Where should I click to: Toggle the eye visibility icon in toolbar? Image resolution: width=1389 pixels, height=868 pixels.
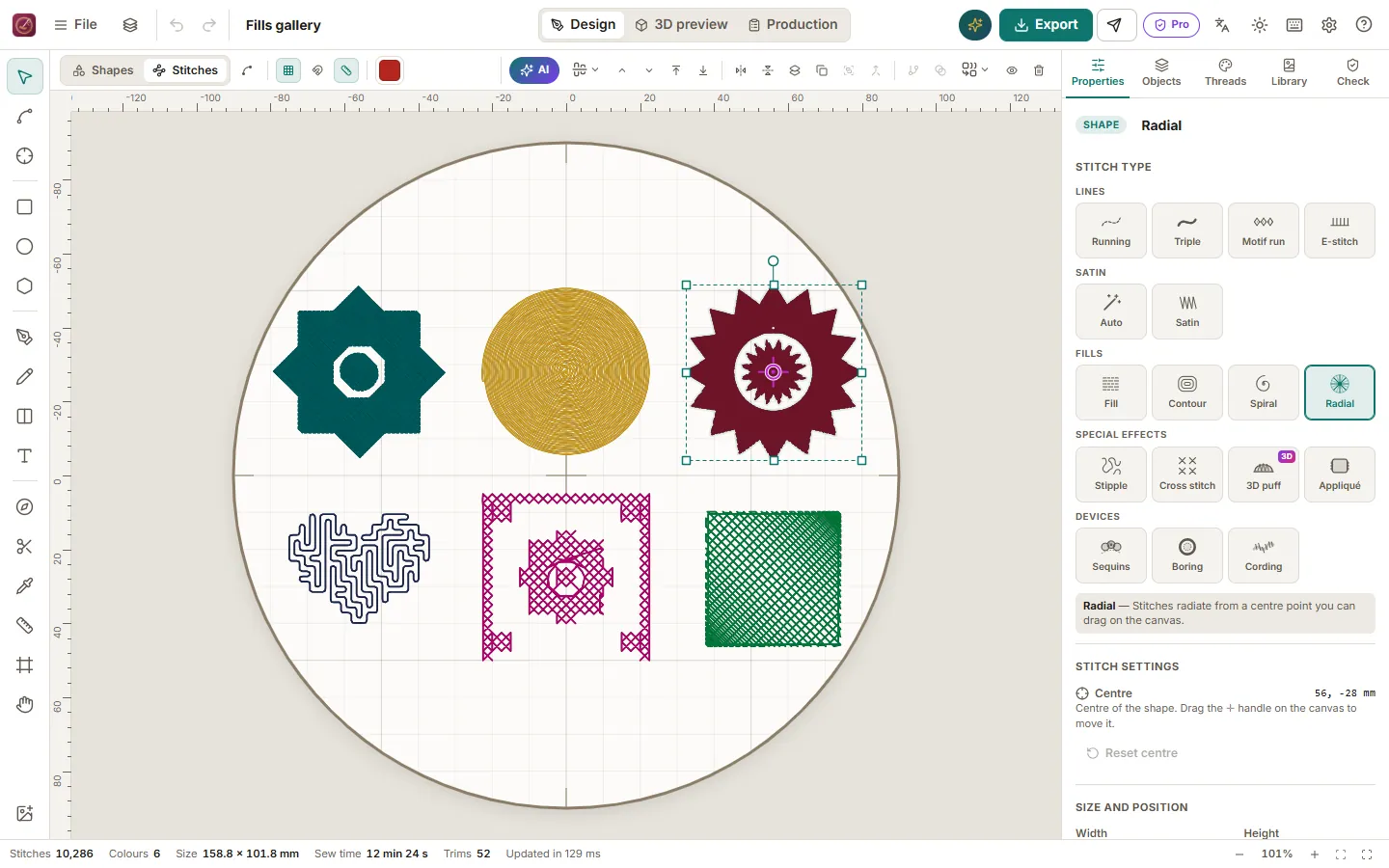1012,70
